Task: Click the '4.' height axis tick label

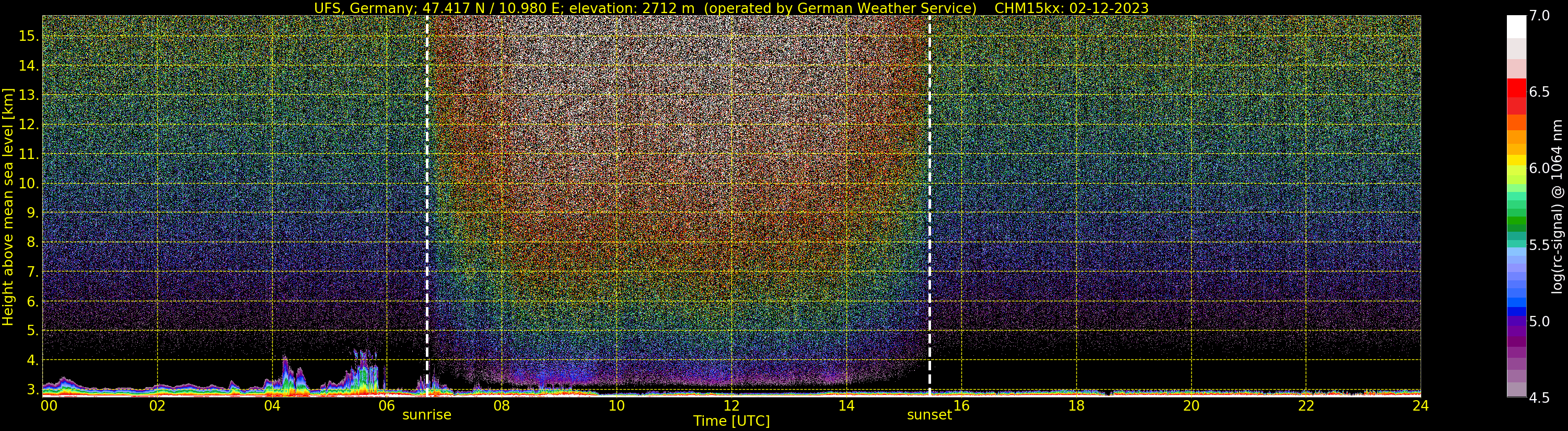Action: coord(33,360)
